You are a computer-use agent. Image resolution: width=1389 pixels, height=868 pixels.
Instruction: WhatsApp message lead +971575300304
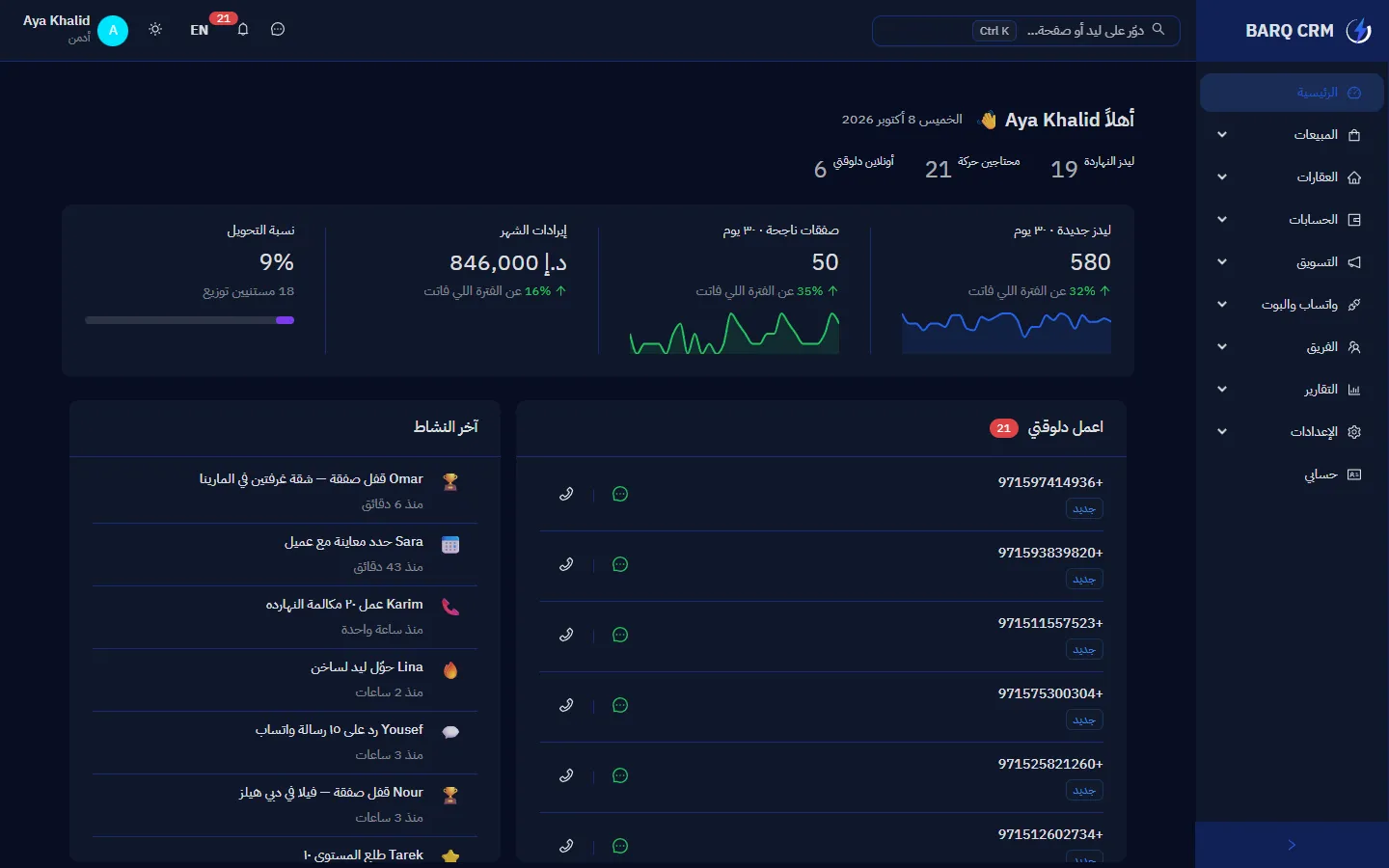pos(620,705)
